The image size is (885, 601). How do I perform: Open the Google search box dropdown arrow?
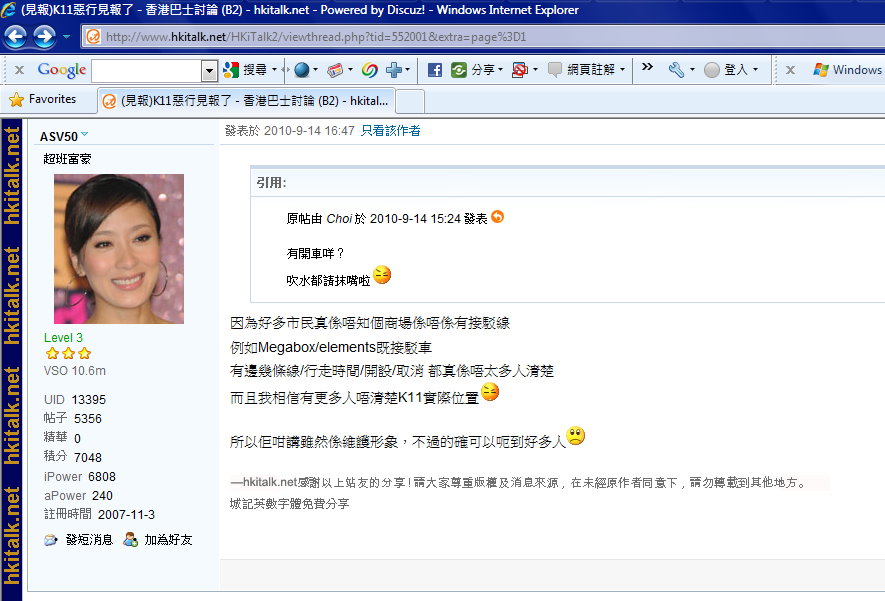coord(209,70)
